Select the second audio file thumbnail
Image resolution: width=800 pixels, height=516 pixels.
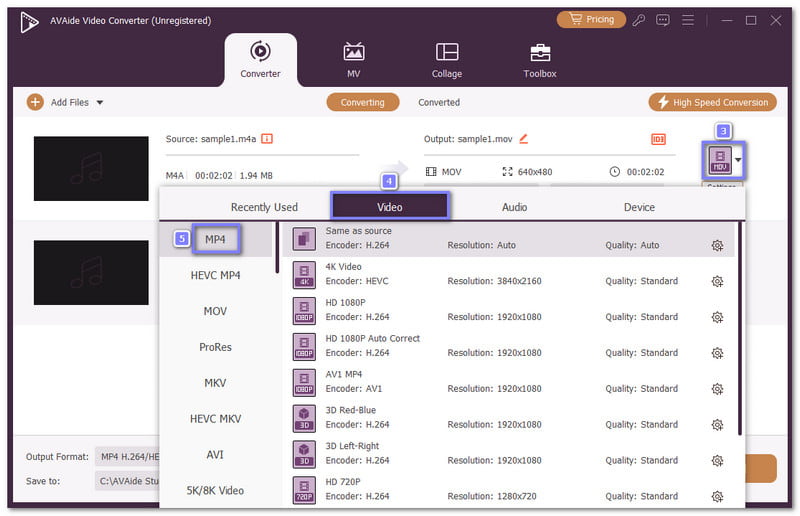tap(91, 273)
